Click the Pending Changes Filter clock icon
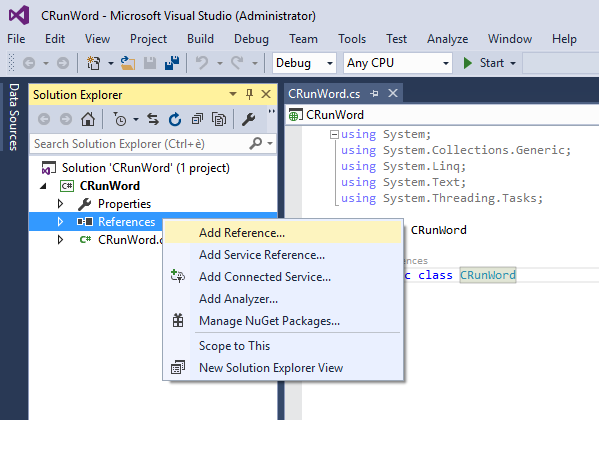 coord(120,120)
